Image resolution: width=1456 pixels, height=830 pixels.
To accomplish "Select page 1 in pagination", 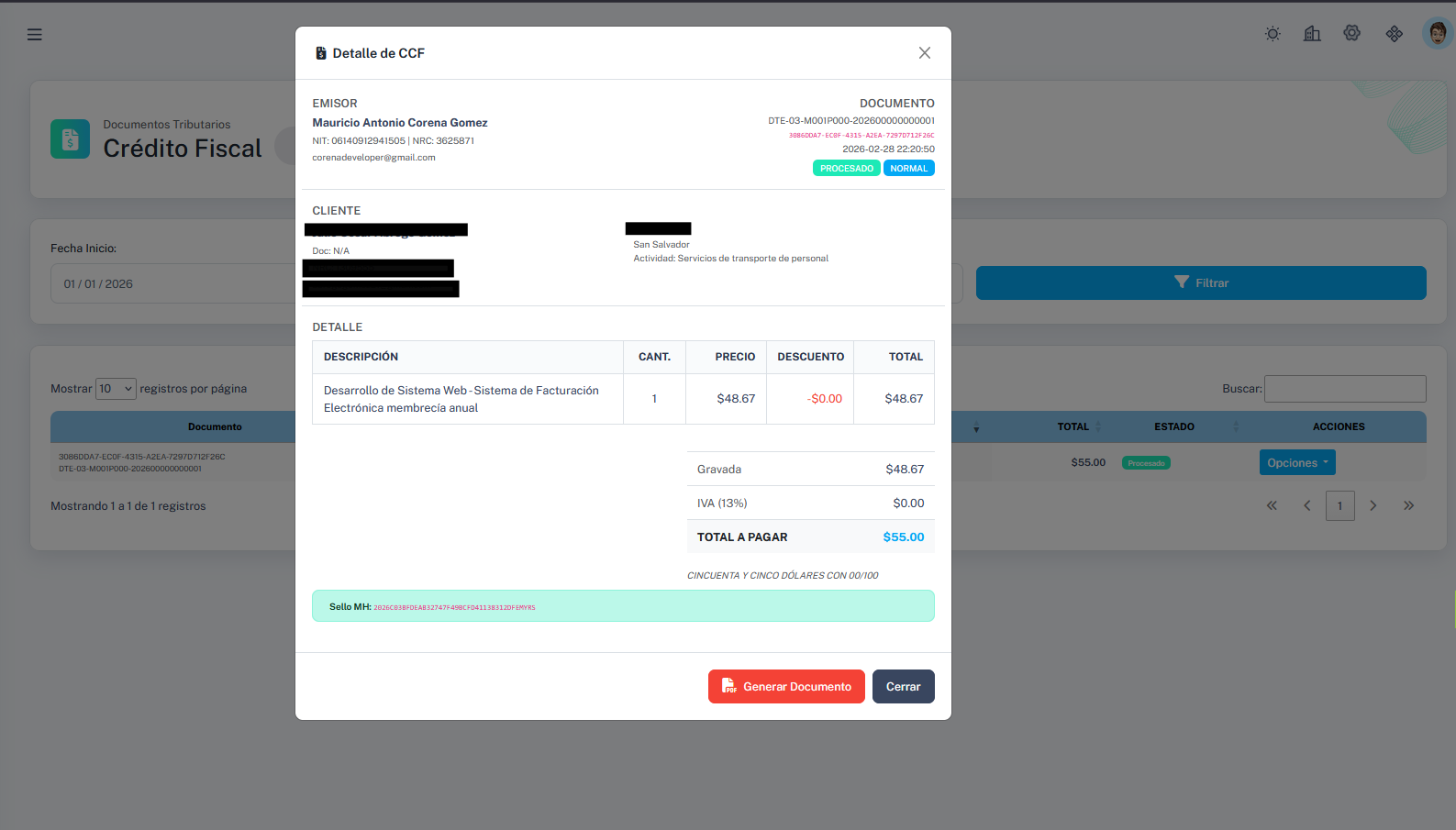I will pos(1339,505).
